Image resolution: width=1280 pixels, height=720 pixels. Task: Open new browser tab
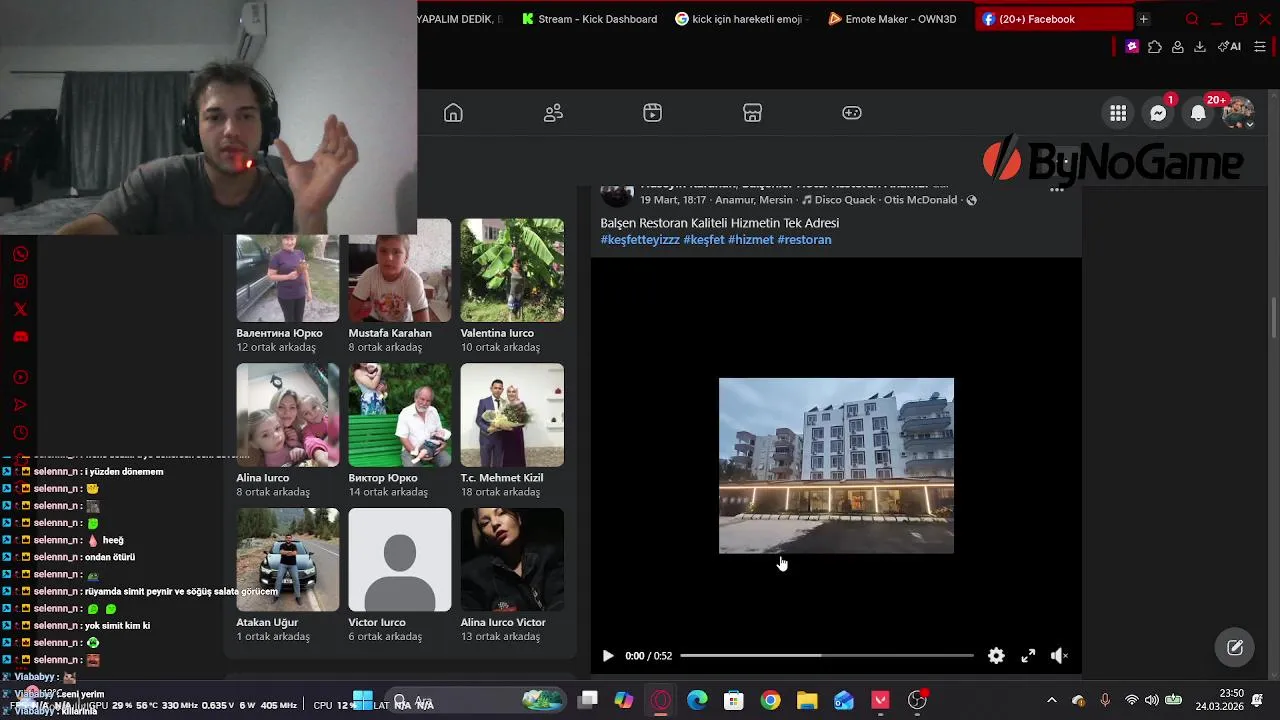(1143, 19)
